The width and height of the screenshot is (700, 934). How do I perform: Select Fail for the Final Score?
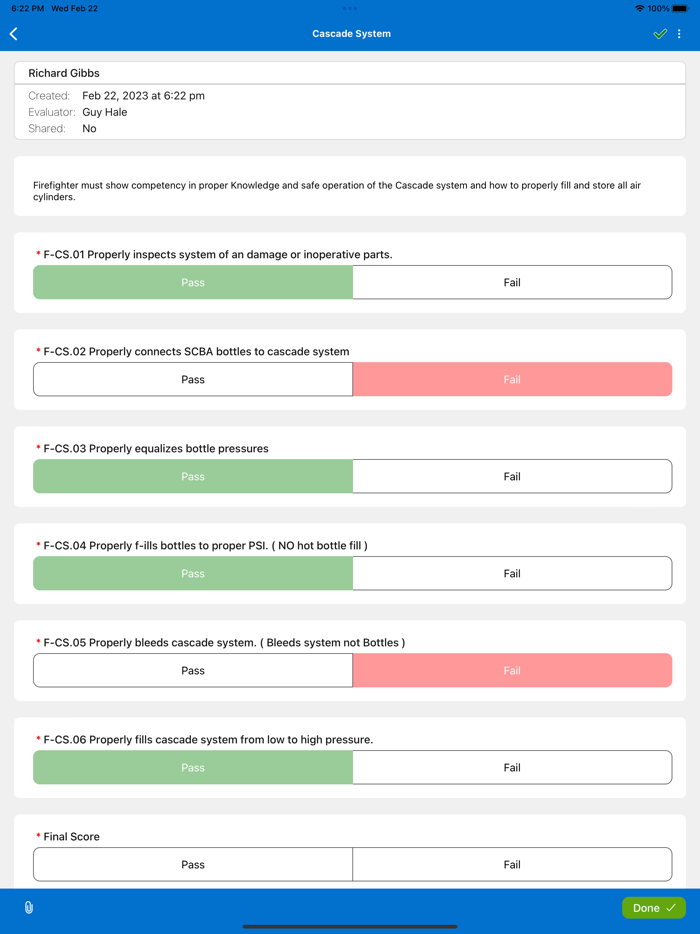(x=512, y=864)
